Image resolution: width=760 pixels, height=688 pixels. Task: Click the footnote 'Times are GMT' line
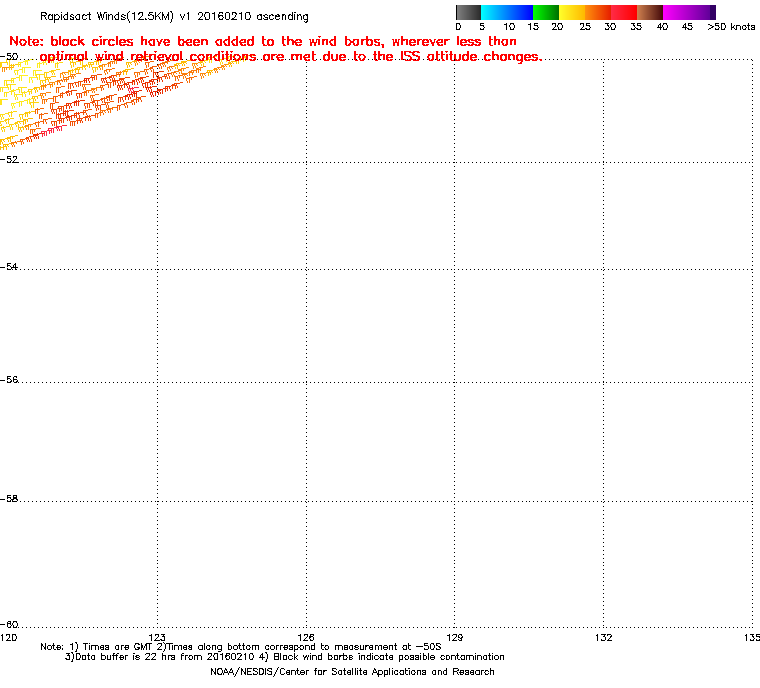(x=241, y=647)
